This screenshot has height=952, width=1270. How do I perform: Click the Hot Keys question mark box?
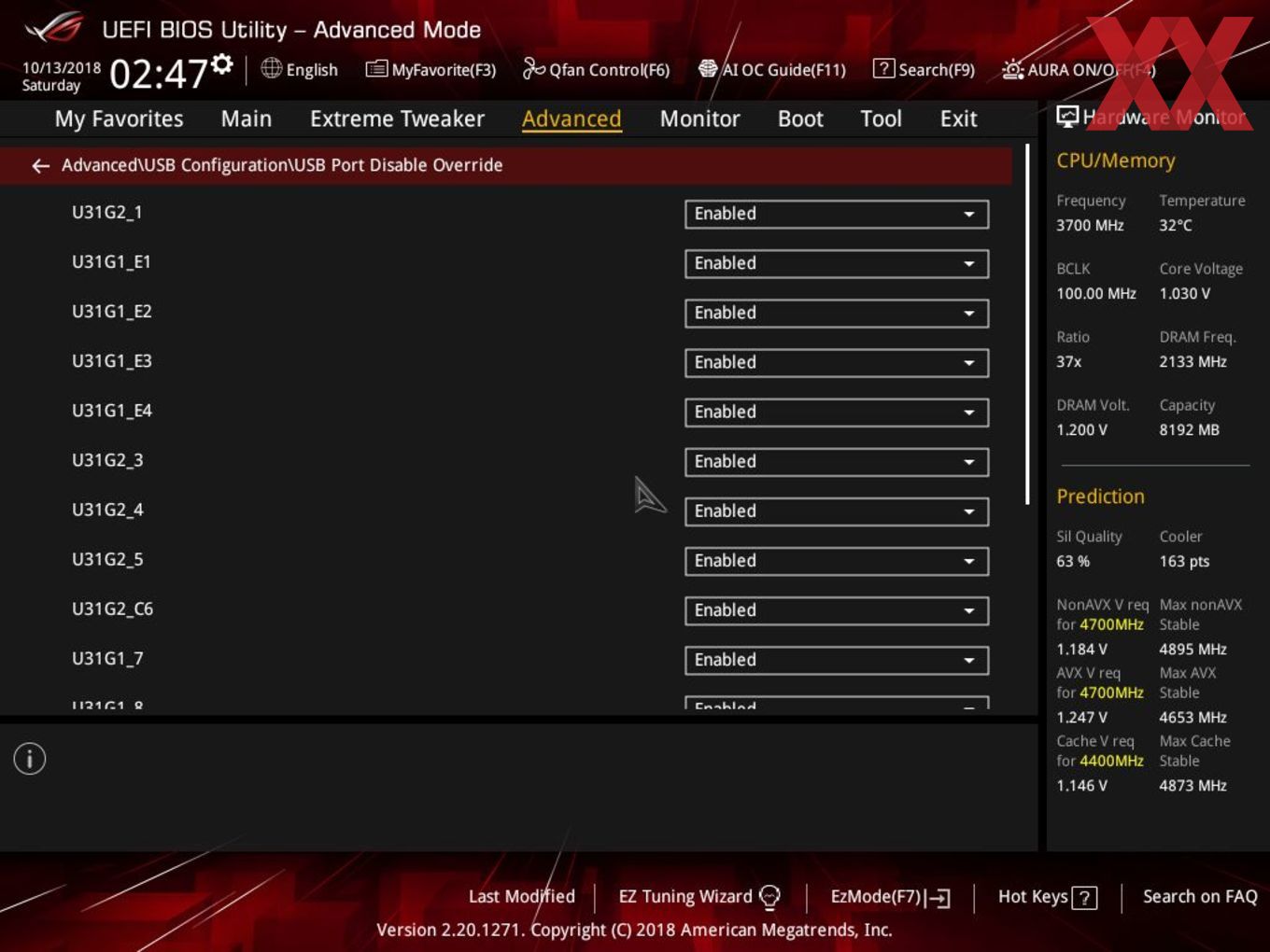1084,898
